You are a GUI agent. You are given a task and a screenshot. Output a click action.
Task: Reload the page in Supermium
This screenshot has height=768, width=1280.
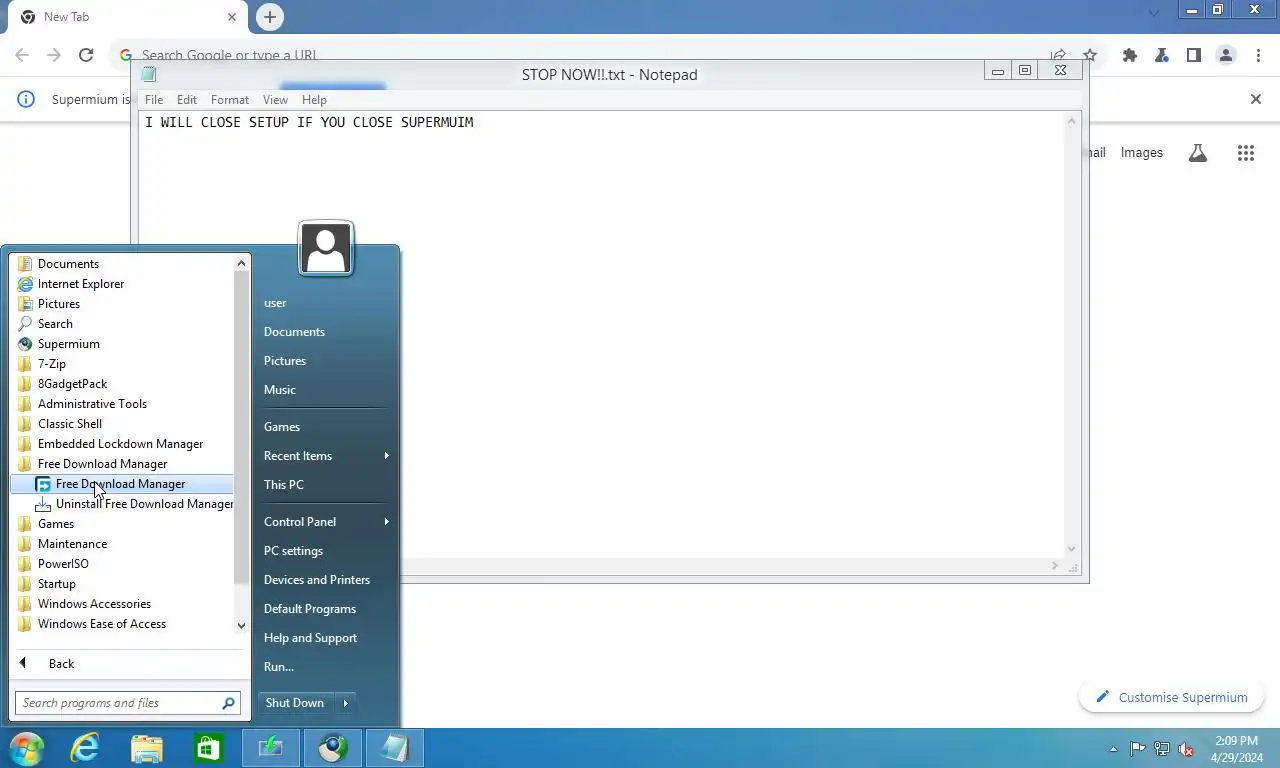pyautogui.click(x=86, y=56)
